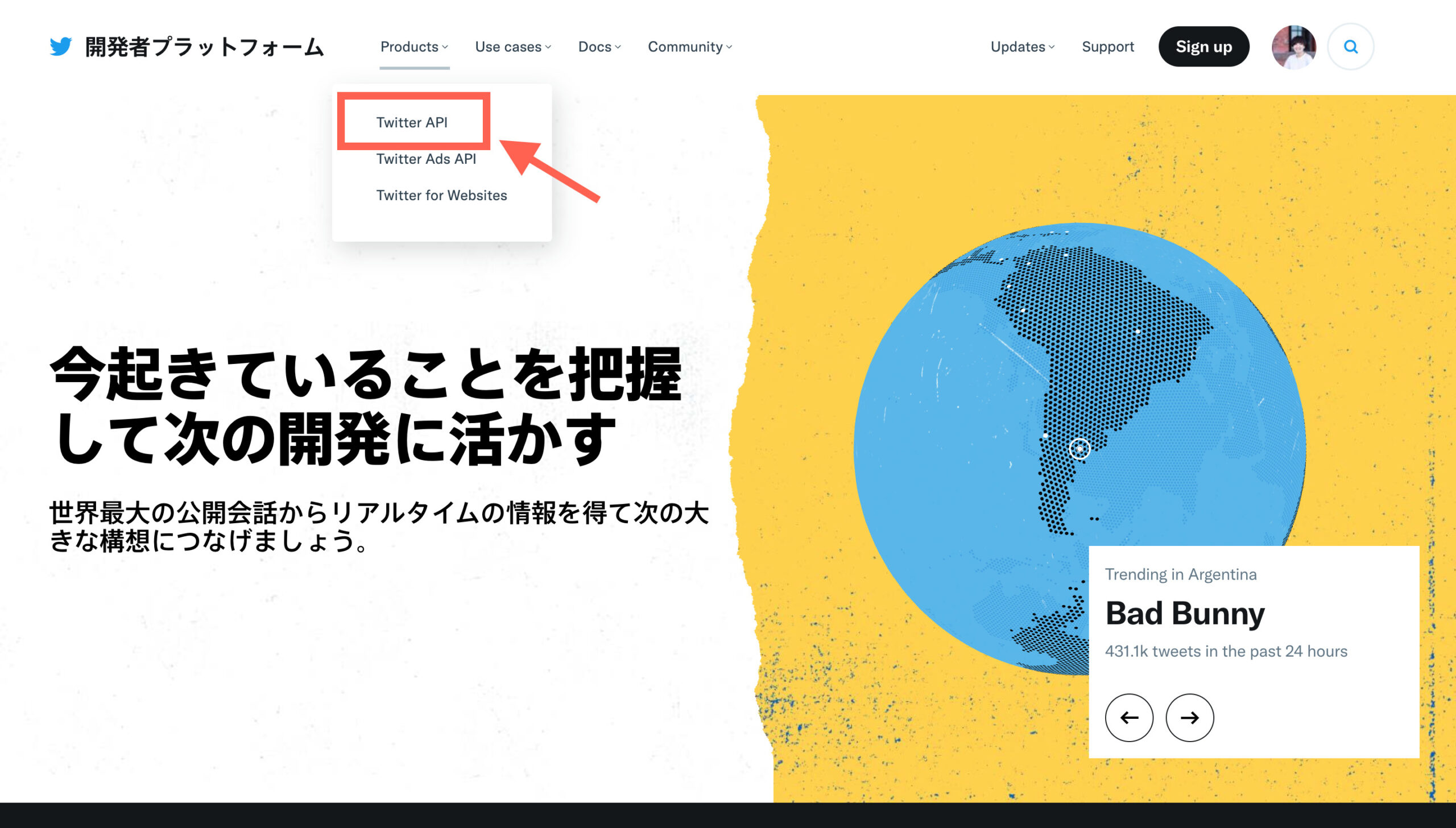The image size is (1456, 828).
Task: Show the next trending topic arrow
Action: pos(1190,718)
